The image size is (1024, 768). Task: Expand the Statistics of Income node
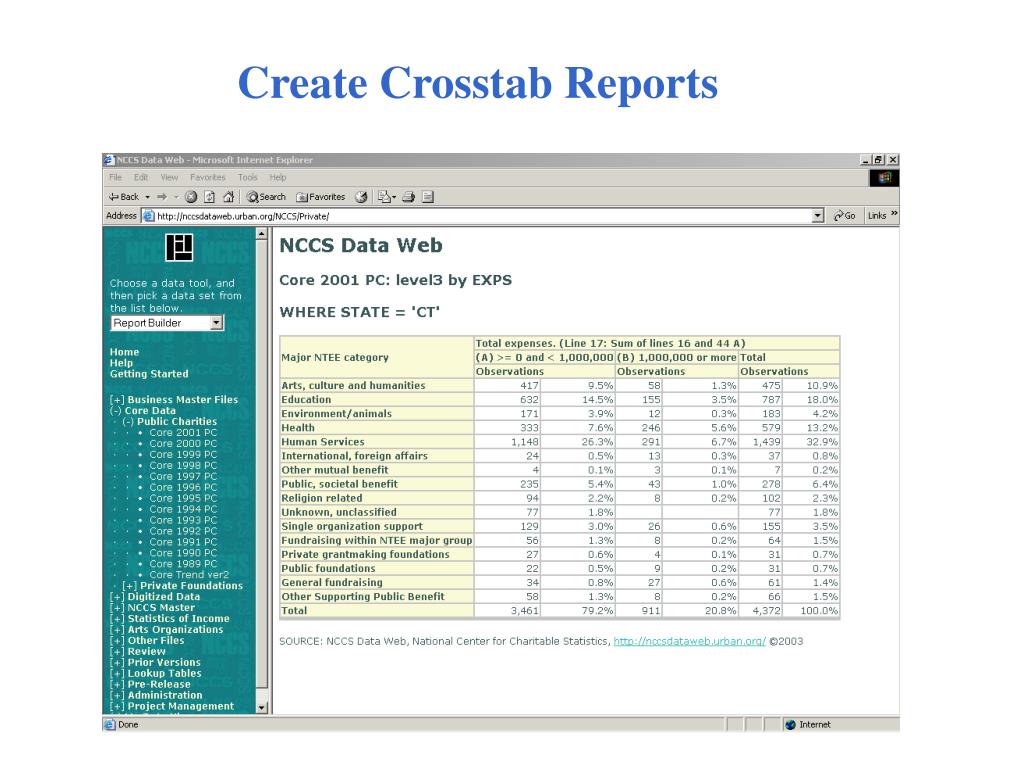click(x=116, y=618)
